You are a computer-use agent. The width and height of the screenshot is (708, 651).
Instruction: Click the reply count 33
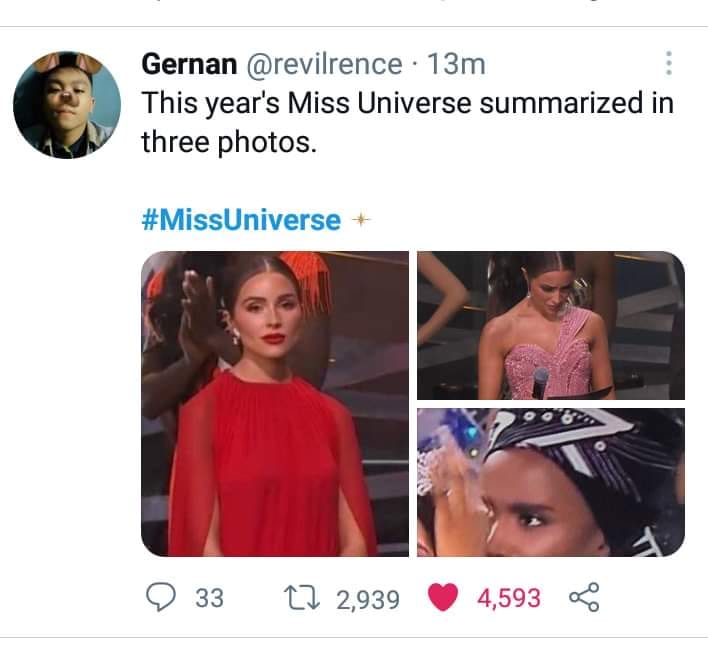209,599
